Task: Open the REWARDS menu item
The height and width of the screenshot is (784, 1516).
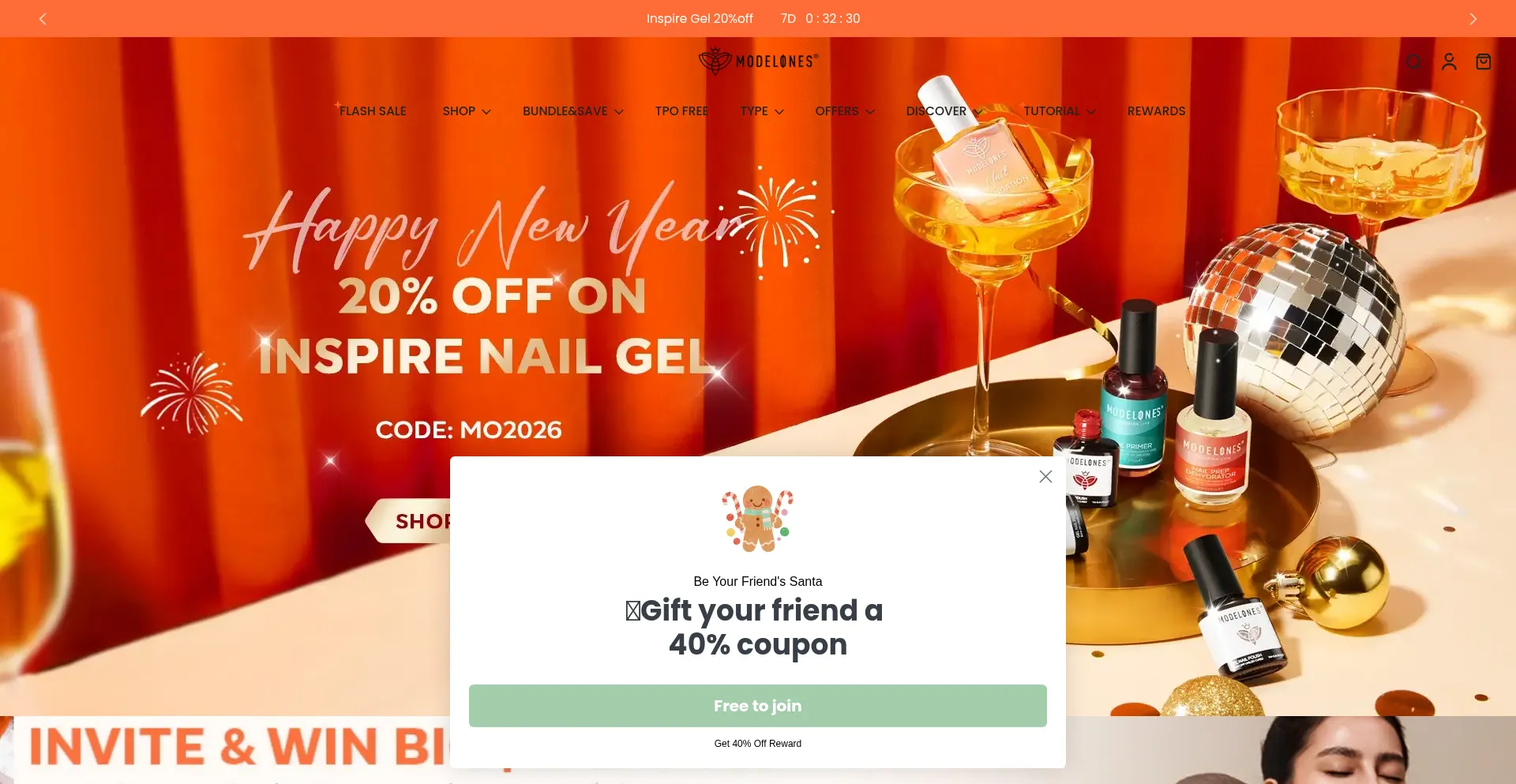Action: 1156,111
